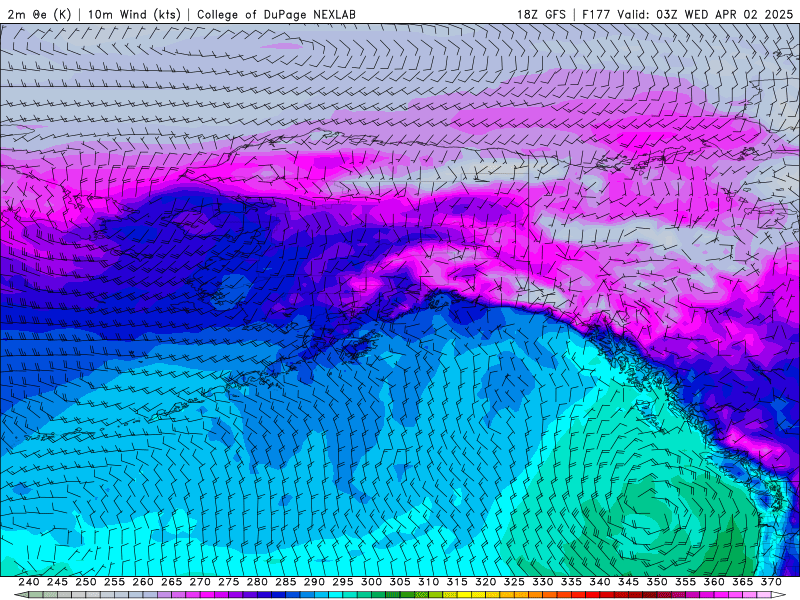Screen dimensions: 800x600
Task: Click the 315 legend label
Action: click(x=457, y=582)
